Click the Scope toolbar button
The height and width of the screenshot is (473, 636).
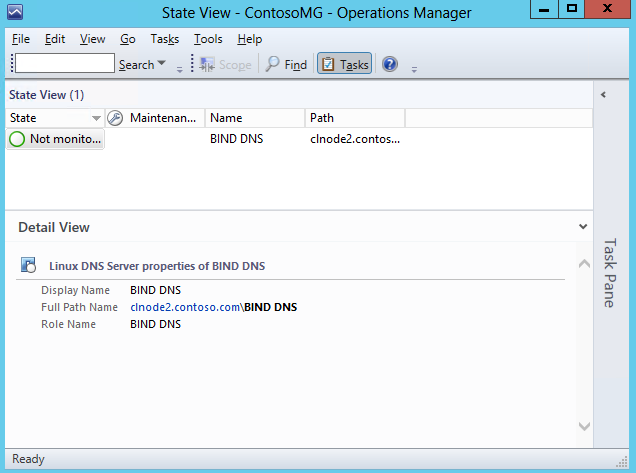225,64
